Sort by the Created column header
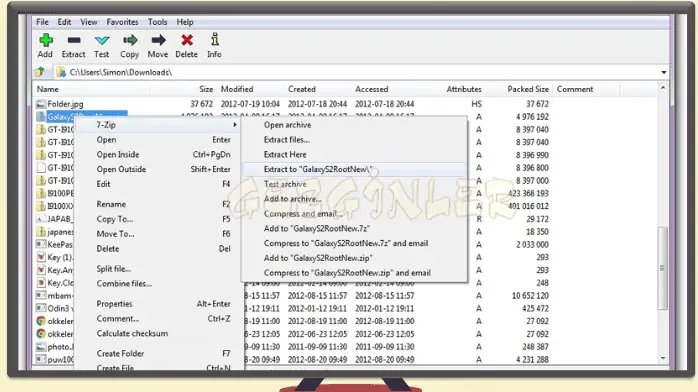 pyautogui.click(x=301, y=89)
